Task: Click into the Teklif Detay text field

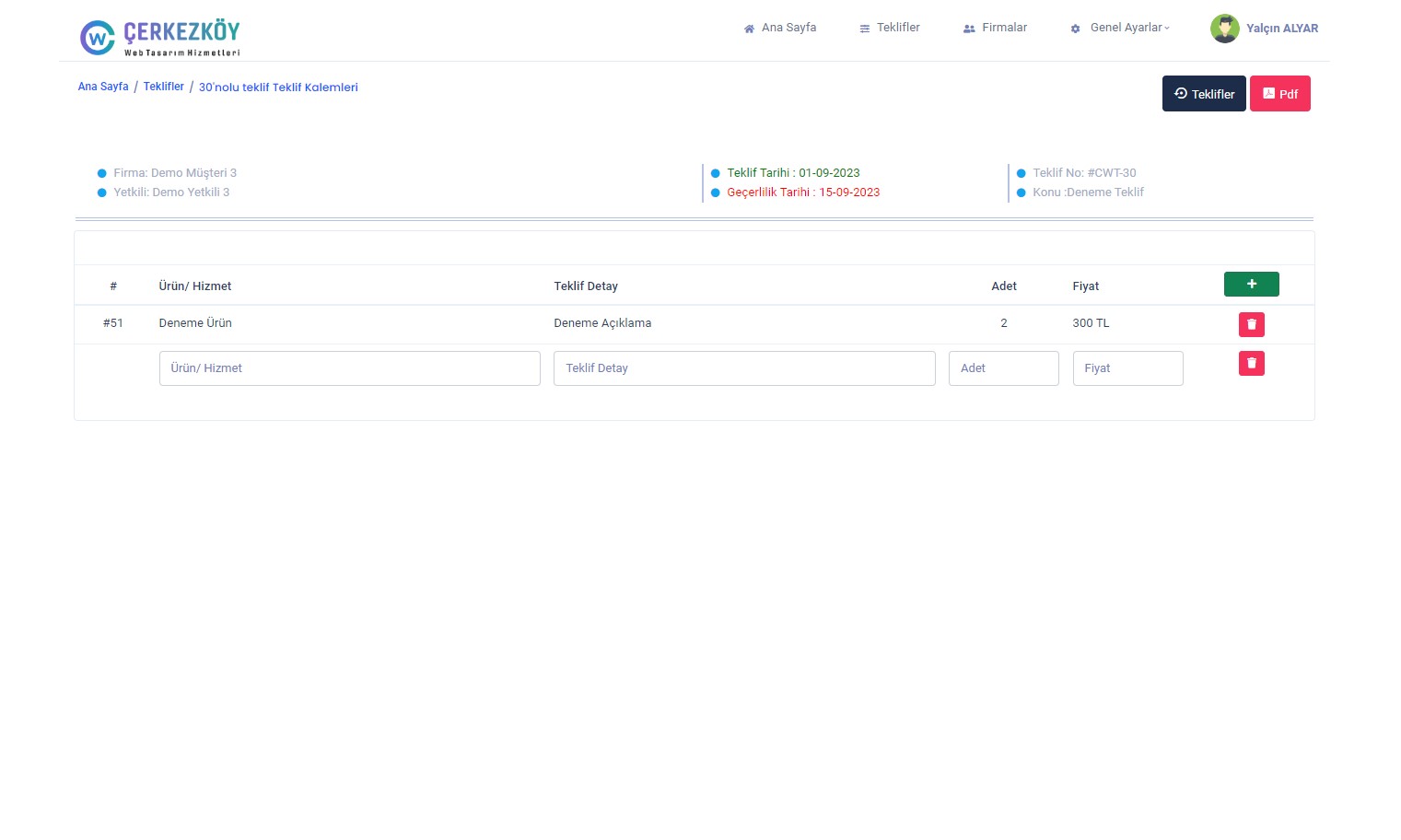Action: (x=744, y=368)
